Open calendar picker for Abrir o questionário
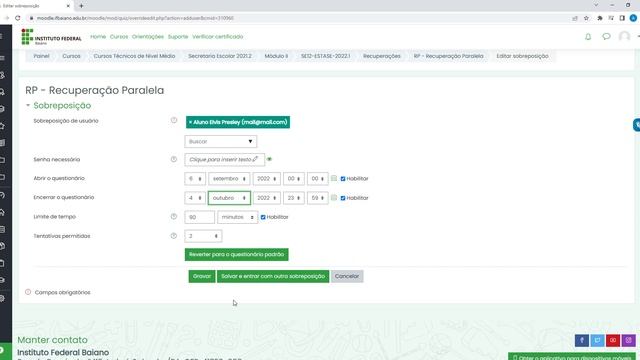640x360 pixels. [x=334, y=178]
